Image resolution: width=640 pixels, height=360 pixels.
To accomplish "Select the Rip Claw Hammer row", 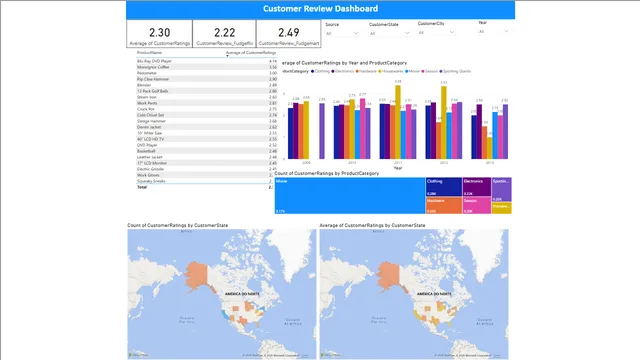I will [207, 79].
